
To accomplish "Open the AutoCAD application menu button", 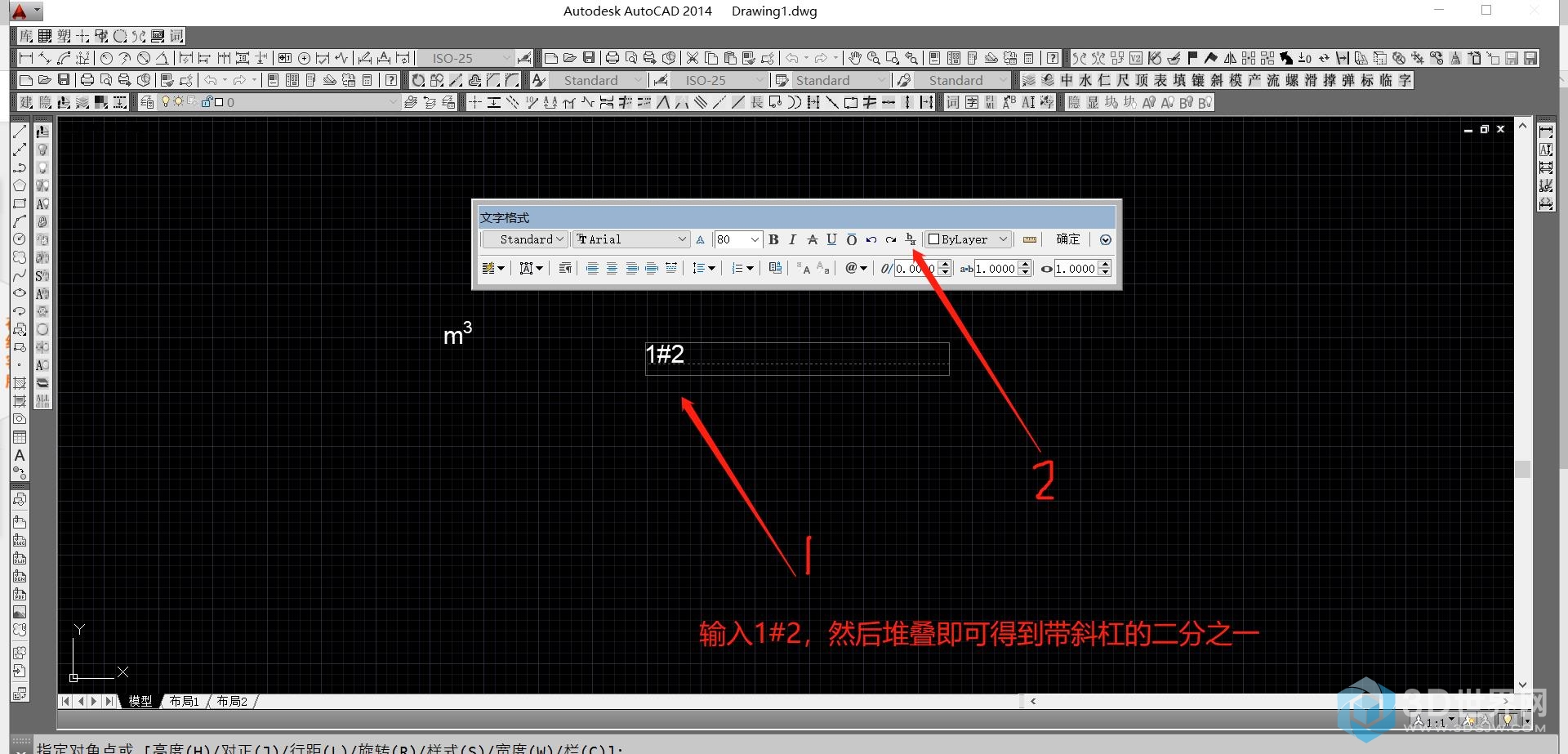I will [x=24, y=11].
